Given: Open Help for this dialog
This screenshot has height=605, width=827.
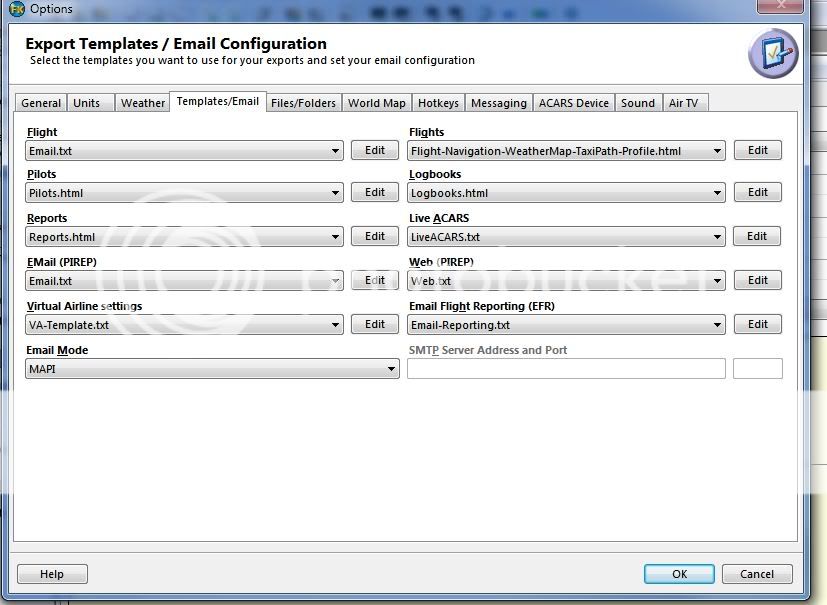Looking at the screenshot, I should (52, 574).
